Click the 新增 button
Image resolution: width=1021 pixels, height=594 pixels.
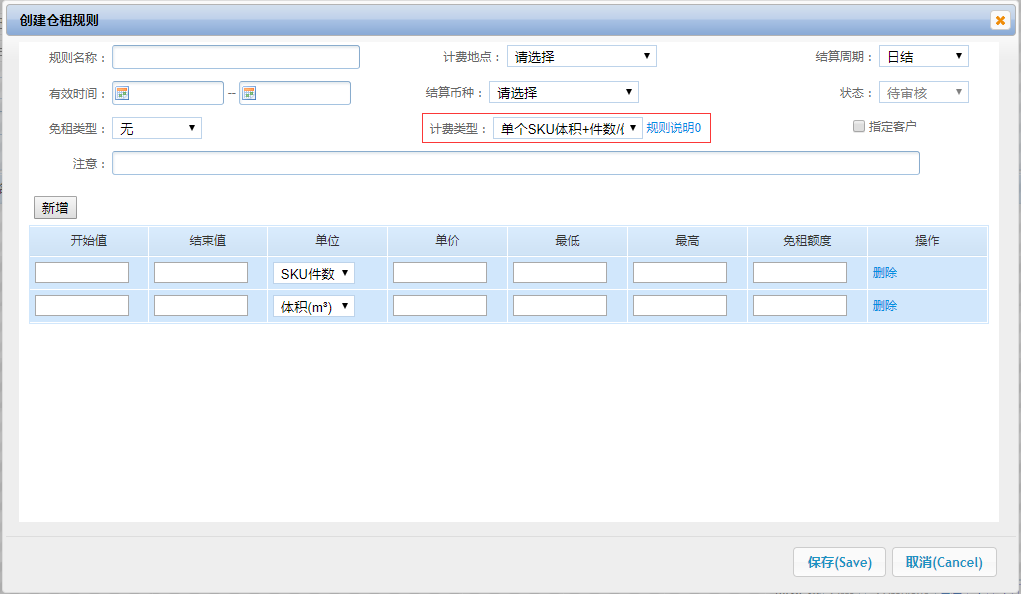55,208
